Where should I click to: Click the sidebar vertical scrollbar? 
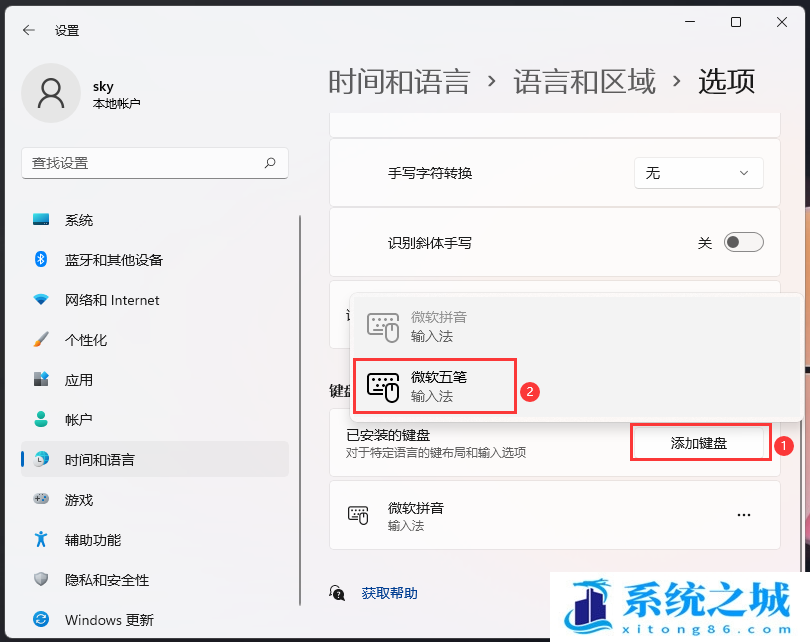click(300, 411)
